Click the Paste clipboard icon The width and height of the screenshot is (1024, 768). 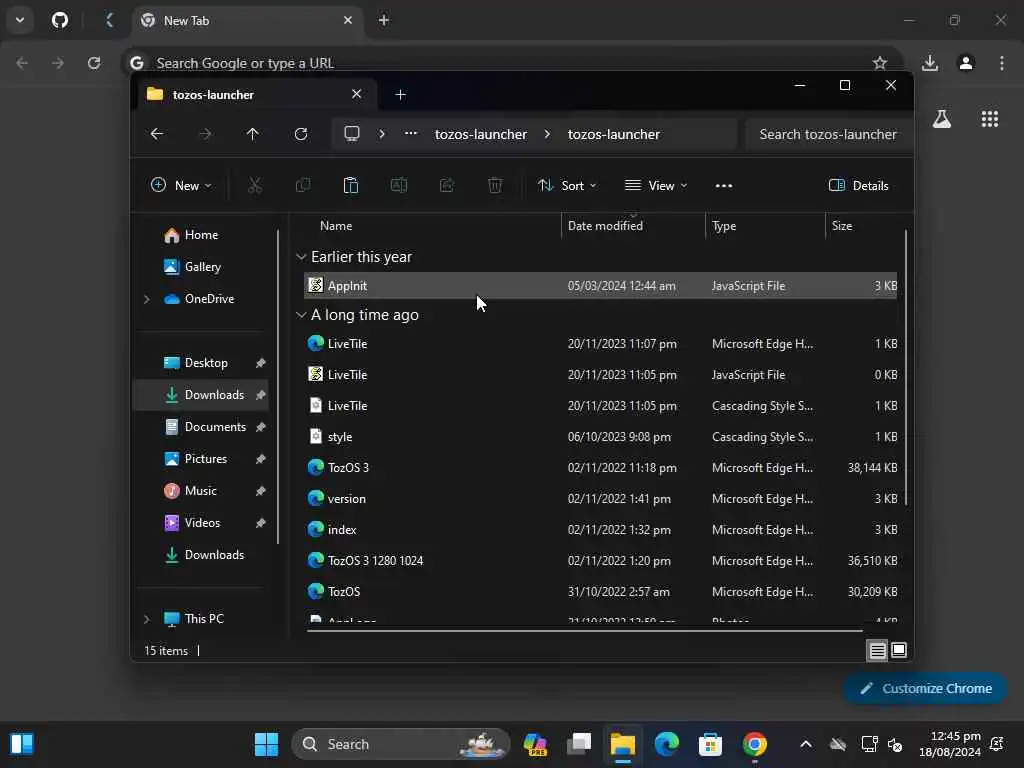tap(351, 185)
